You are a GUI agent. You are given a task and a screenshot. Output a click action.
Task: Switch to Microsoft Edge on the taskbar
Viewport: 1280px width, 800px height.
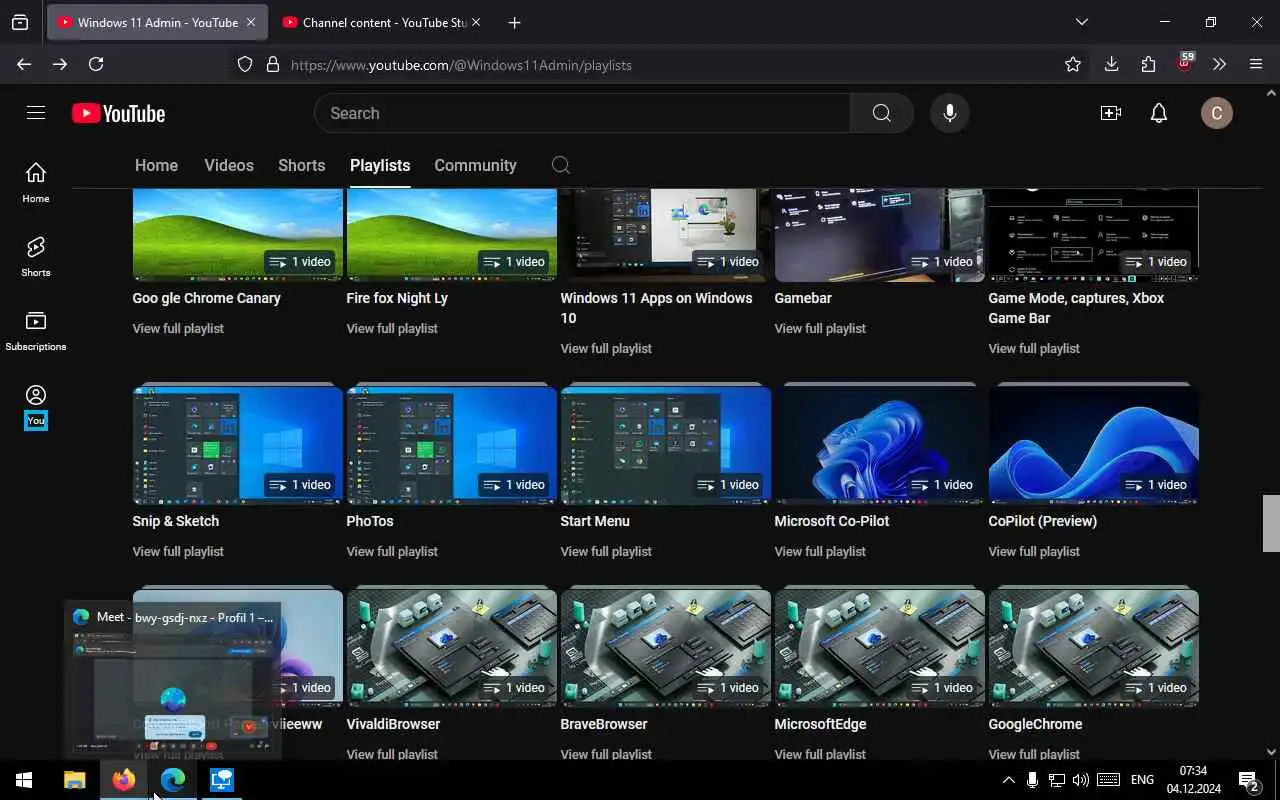click(173, 780)
